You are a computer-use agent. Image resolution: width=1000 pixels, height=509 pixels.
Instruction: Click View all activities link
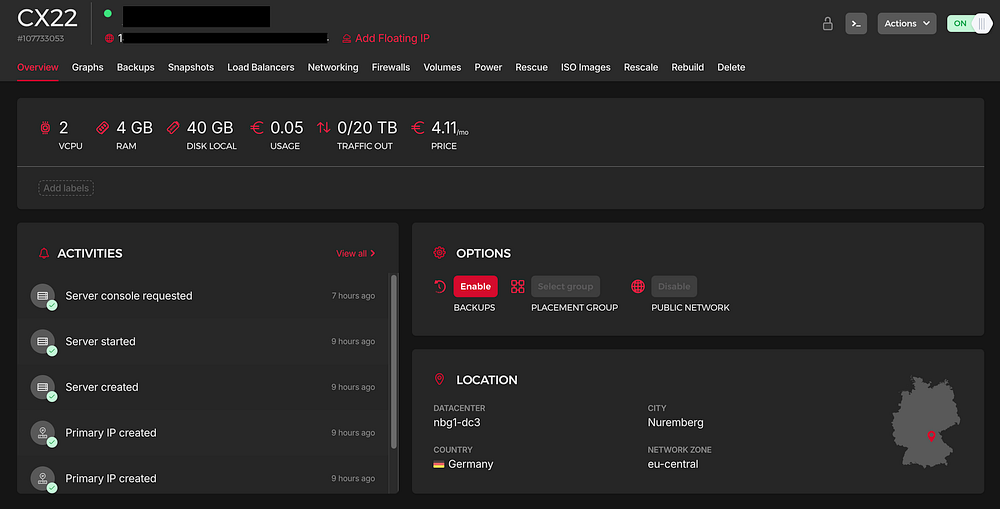click(x=355, y=253)
